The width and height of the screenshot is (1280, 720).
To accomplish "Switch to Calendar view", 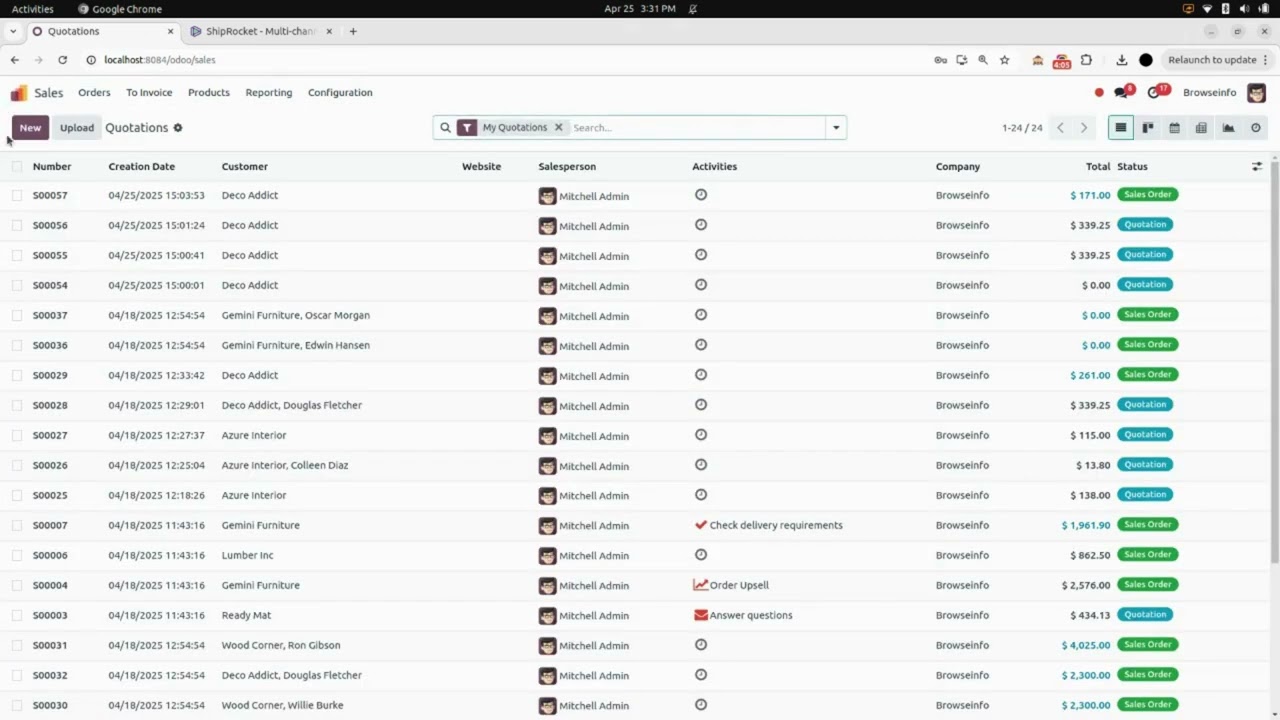I will pos(1175,128).
